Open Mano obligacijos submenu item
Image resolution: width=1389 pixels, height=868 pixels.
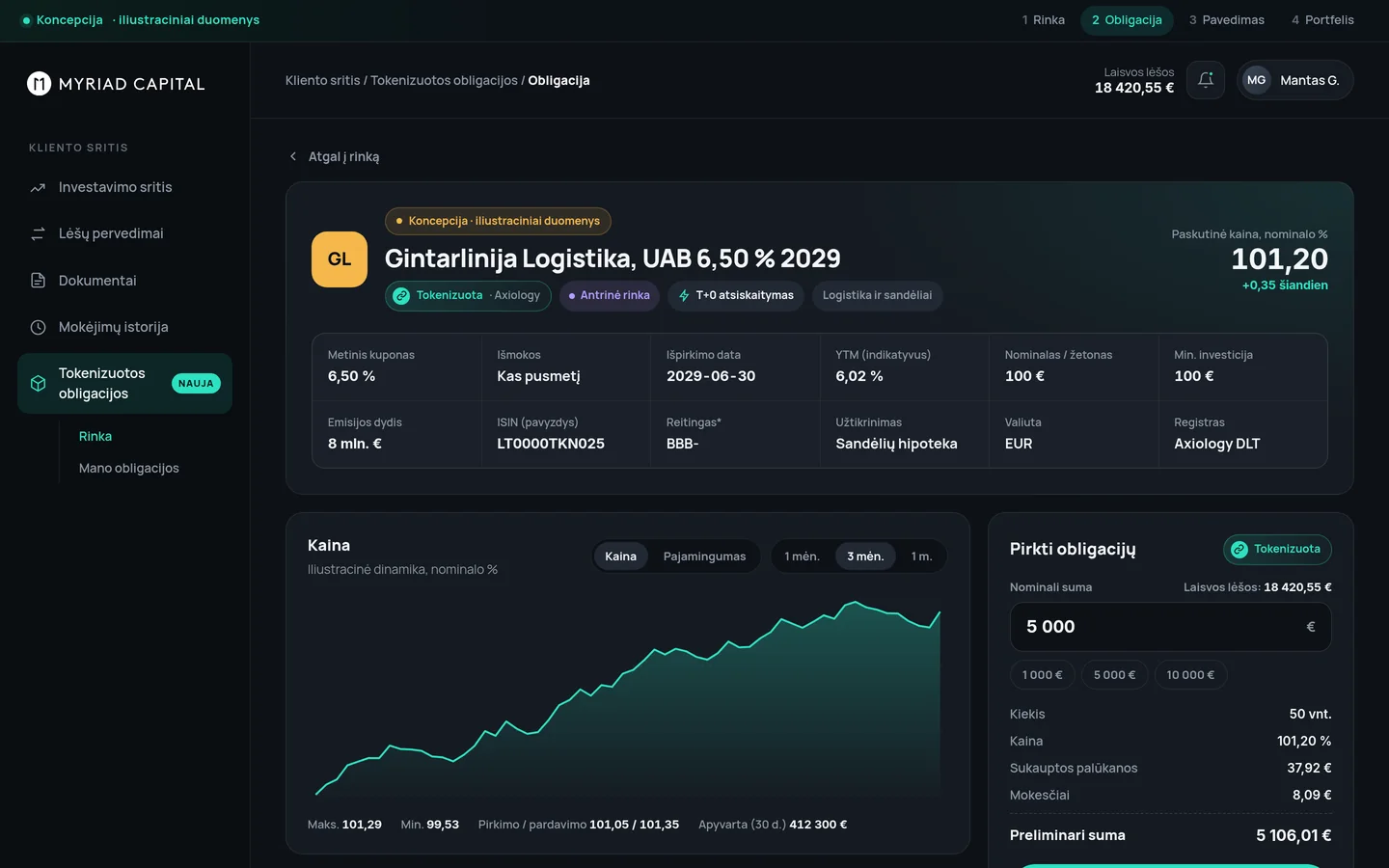coord(129,468)
